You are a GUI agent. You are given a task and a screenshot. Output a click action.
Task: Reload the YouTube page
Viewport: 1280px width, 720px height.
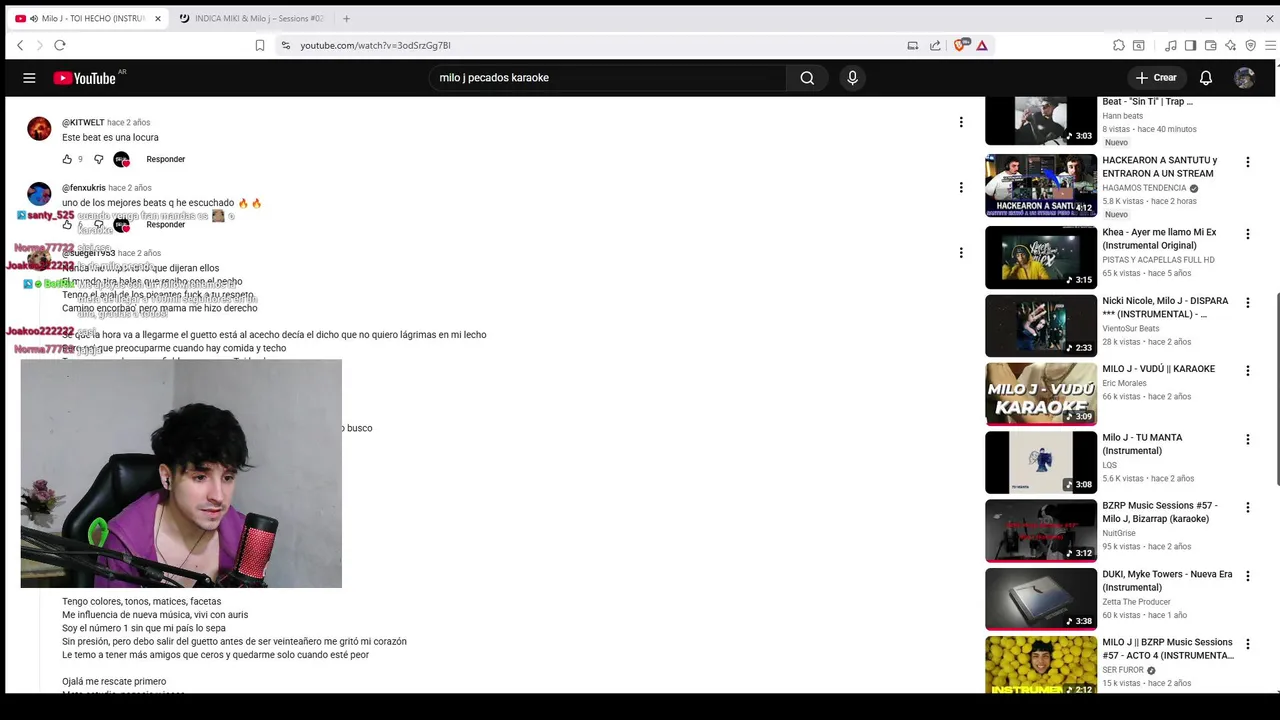(x=60, y=45)
